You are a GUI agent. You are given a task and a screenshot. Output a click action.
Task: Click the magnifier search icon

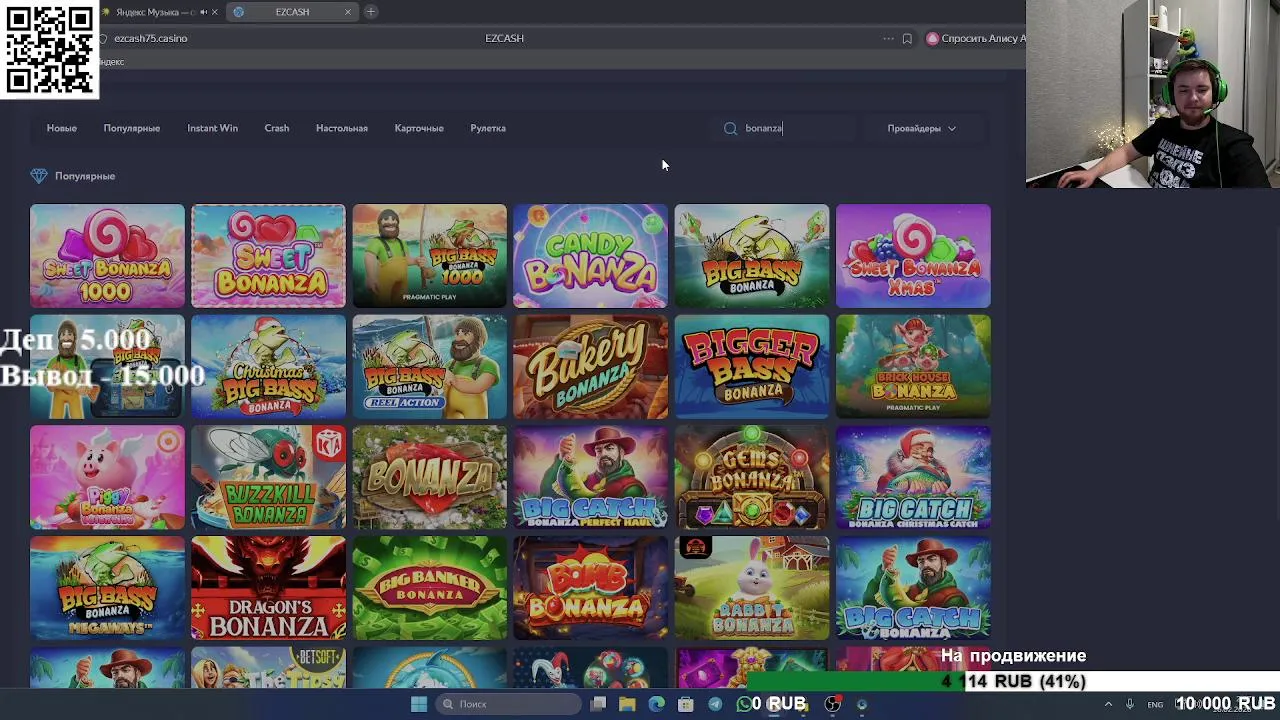pos(730,128)
